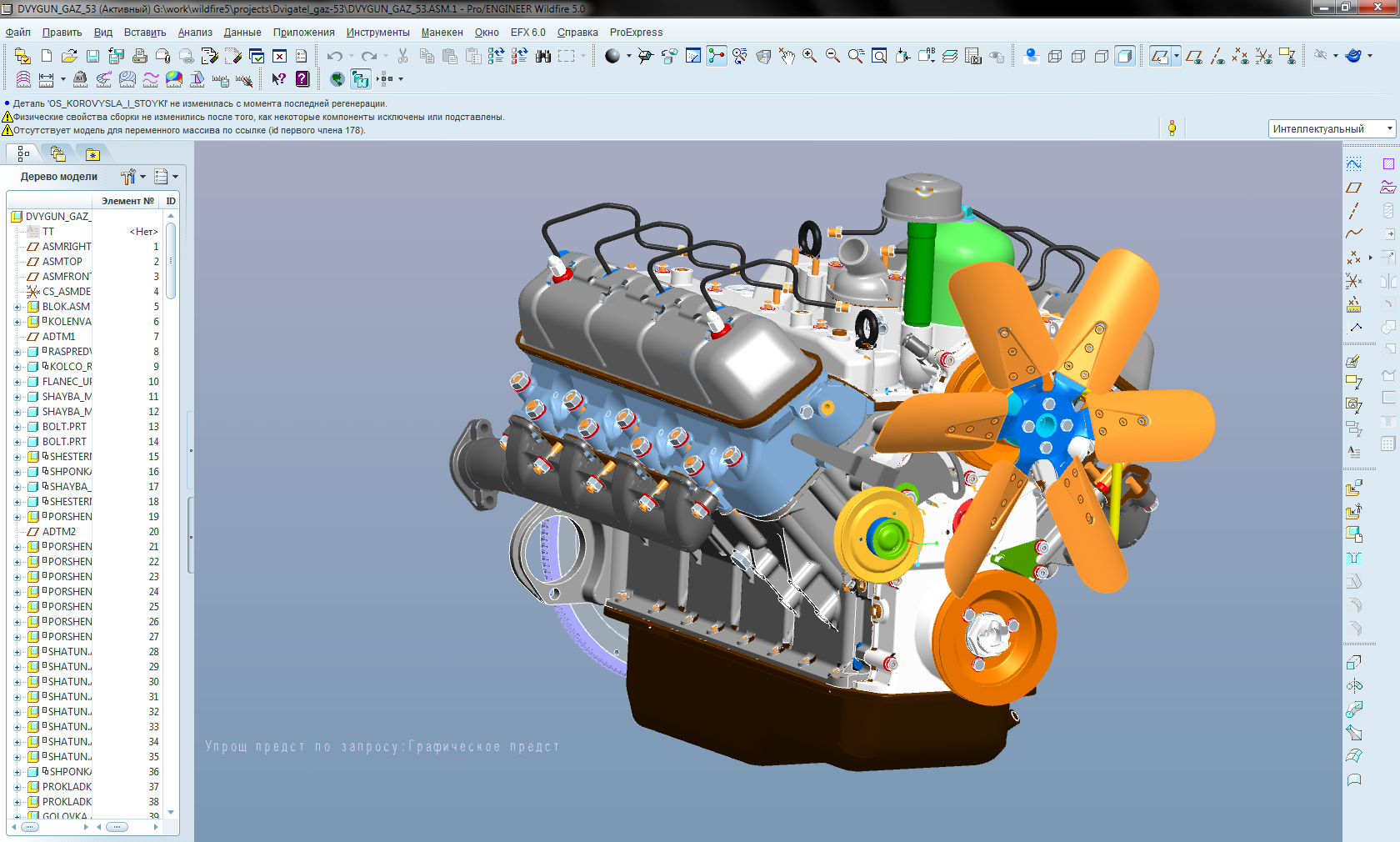
Task: Expand FLANEC_UI component node
Action: 17,382
